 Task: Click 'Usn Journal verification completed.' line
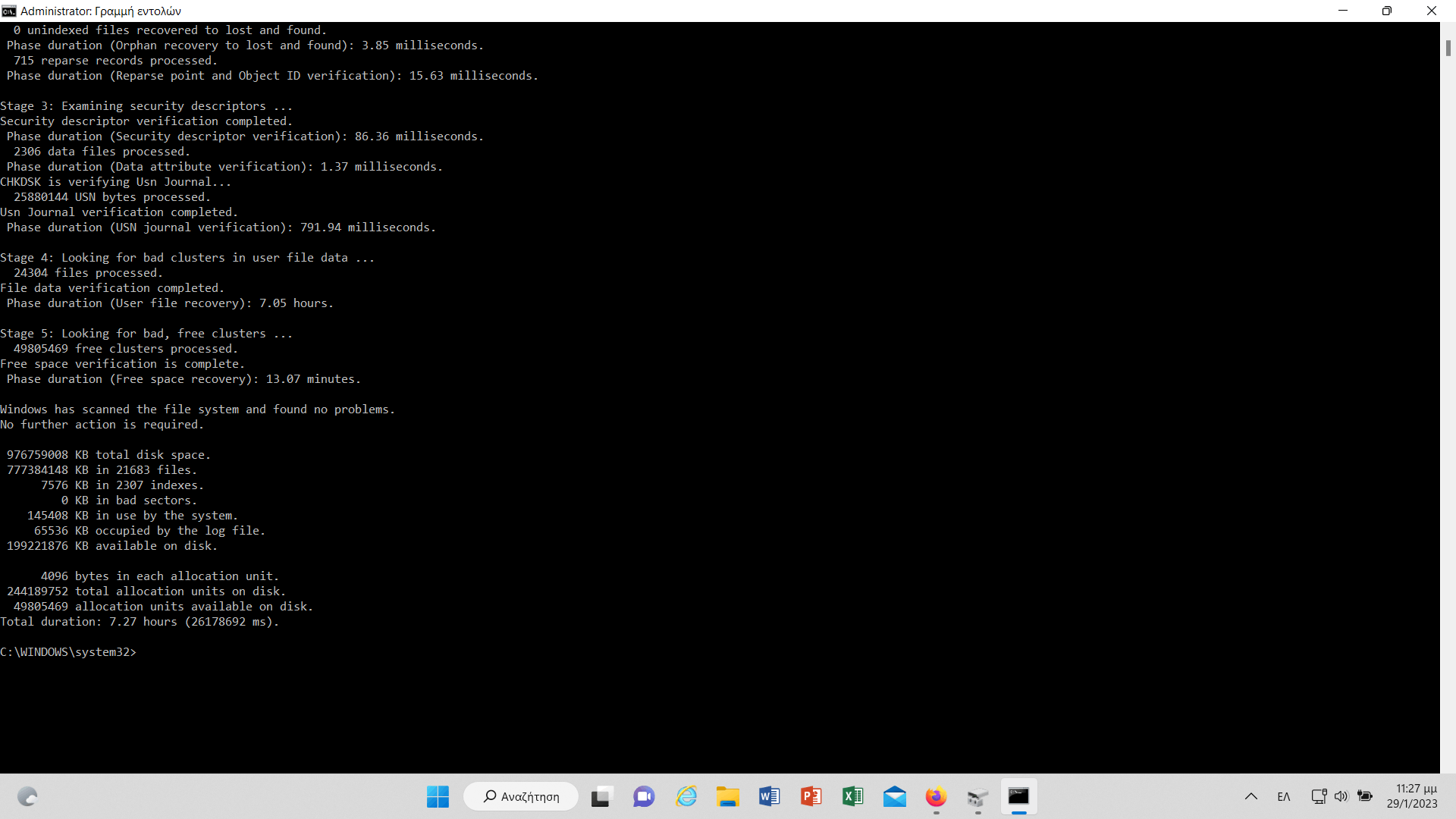(119, 212)
